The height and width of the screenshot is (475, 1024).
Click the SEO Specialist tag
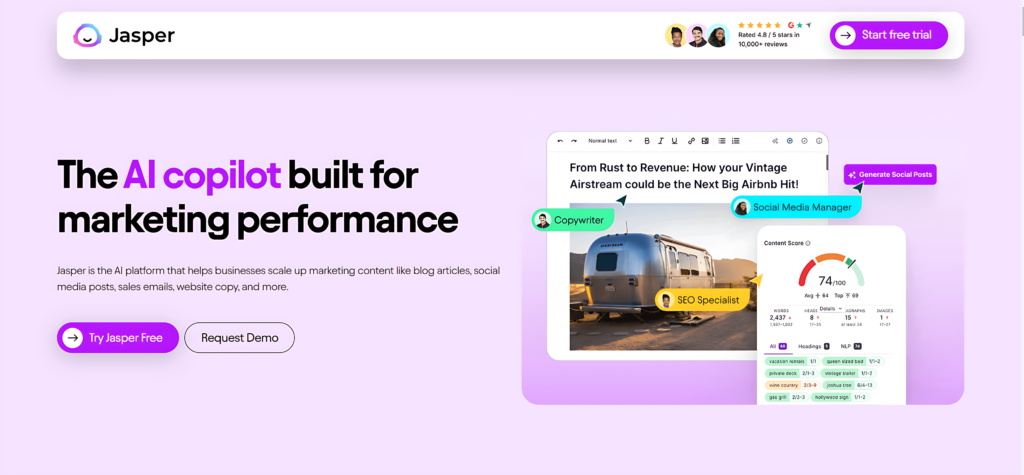pyautogui.click(x=702, y=300)
